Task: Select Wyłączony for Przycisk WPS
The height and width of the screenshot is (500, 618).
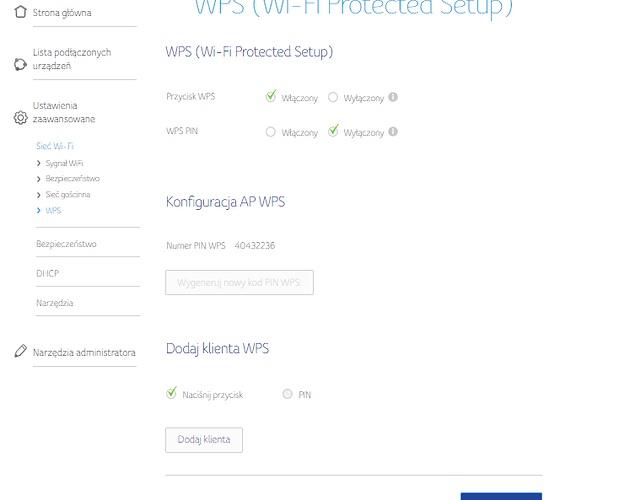Action: click(333, 97)
